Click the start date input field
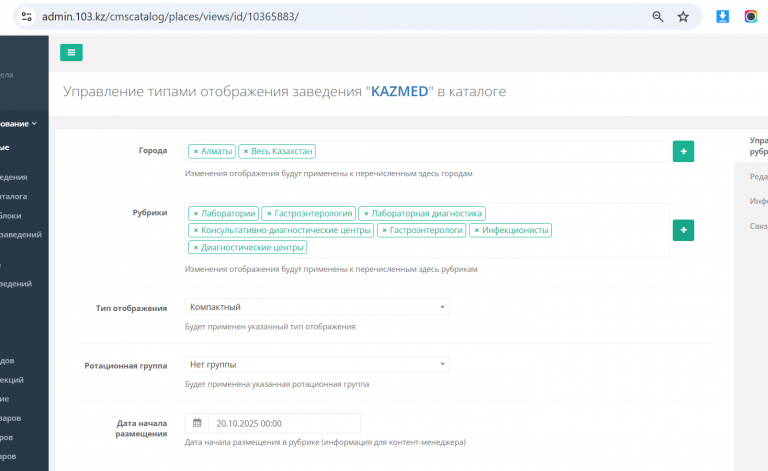The height and width of the screenshot is (471, 768). click(283, 423)
